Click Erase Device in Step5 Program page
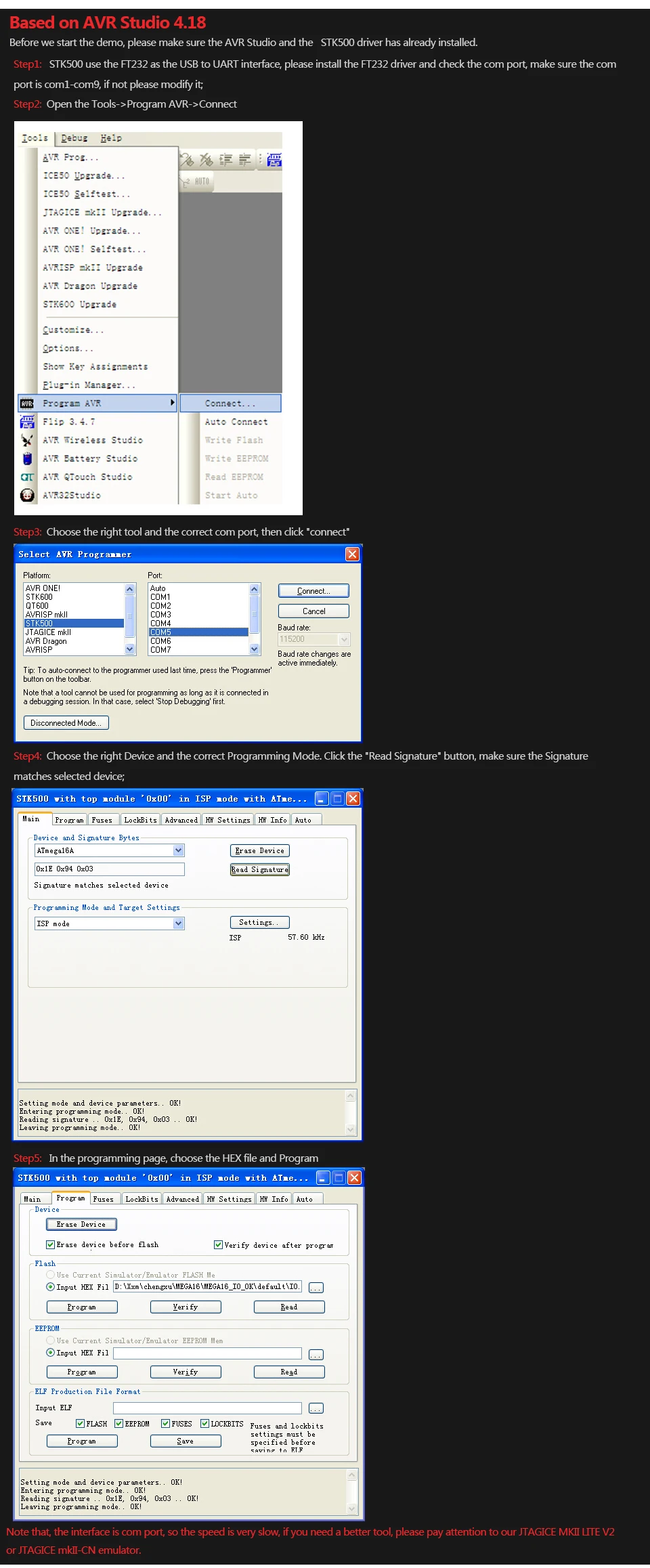The height and width of the screenshot is (1568, 650). click(82, 1224)
